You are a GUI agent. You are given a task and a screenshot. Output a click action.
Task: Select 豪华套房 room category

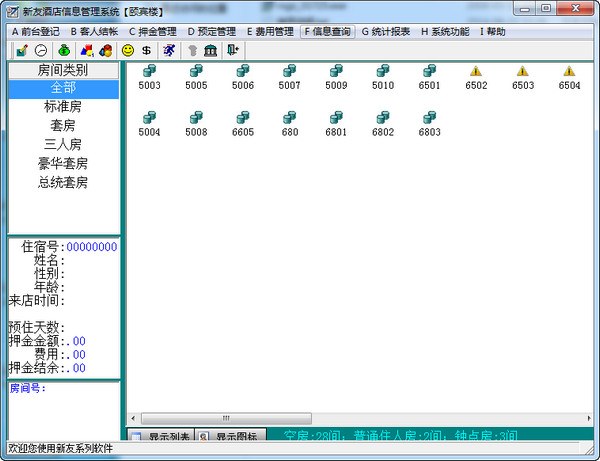coord(63,164)
